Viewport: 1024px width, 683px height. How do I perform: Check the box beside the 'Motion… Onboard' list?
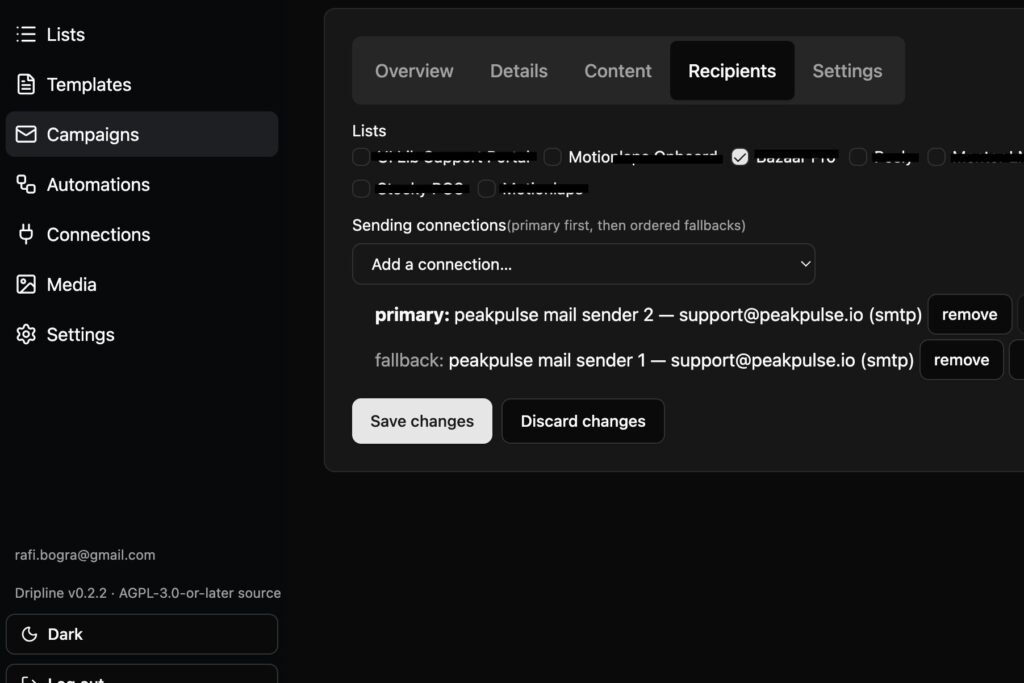(x=552, y=157)
